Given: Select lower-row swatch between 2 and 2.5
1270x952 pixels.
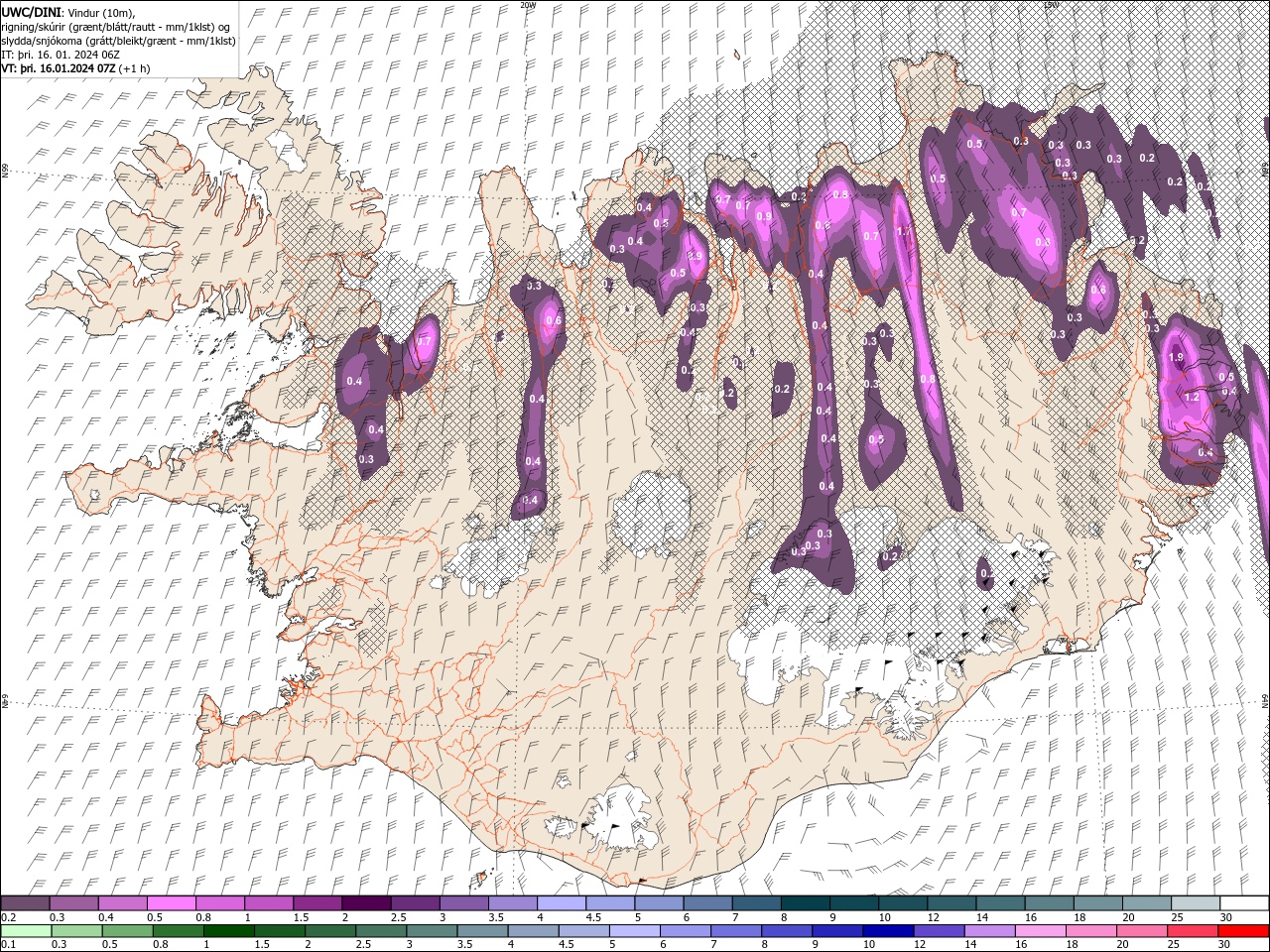Looking at the screenshot, I should 330,931.
